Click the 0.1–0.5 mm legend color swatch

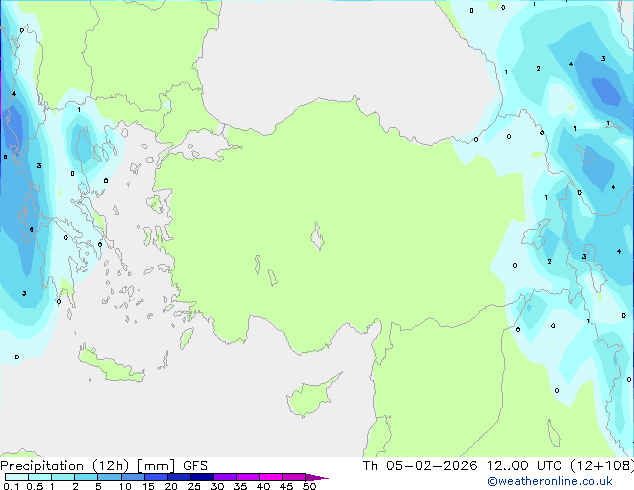pos(17,477)
